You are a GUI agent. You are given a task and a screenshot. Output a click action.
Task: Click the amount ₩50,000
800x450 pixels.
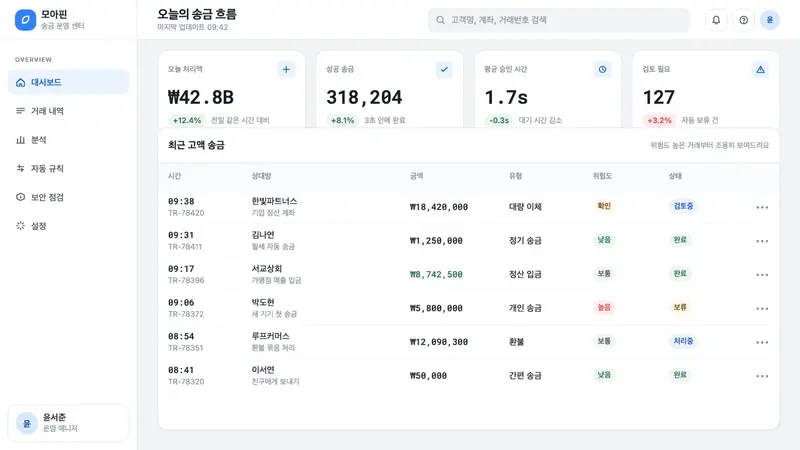429,376
